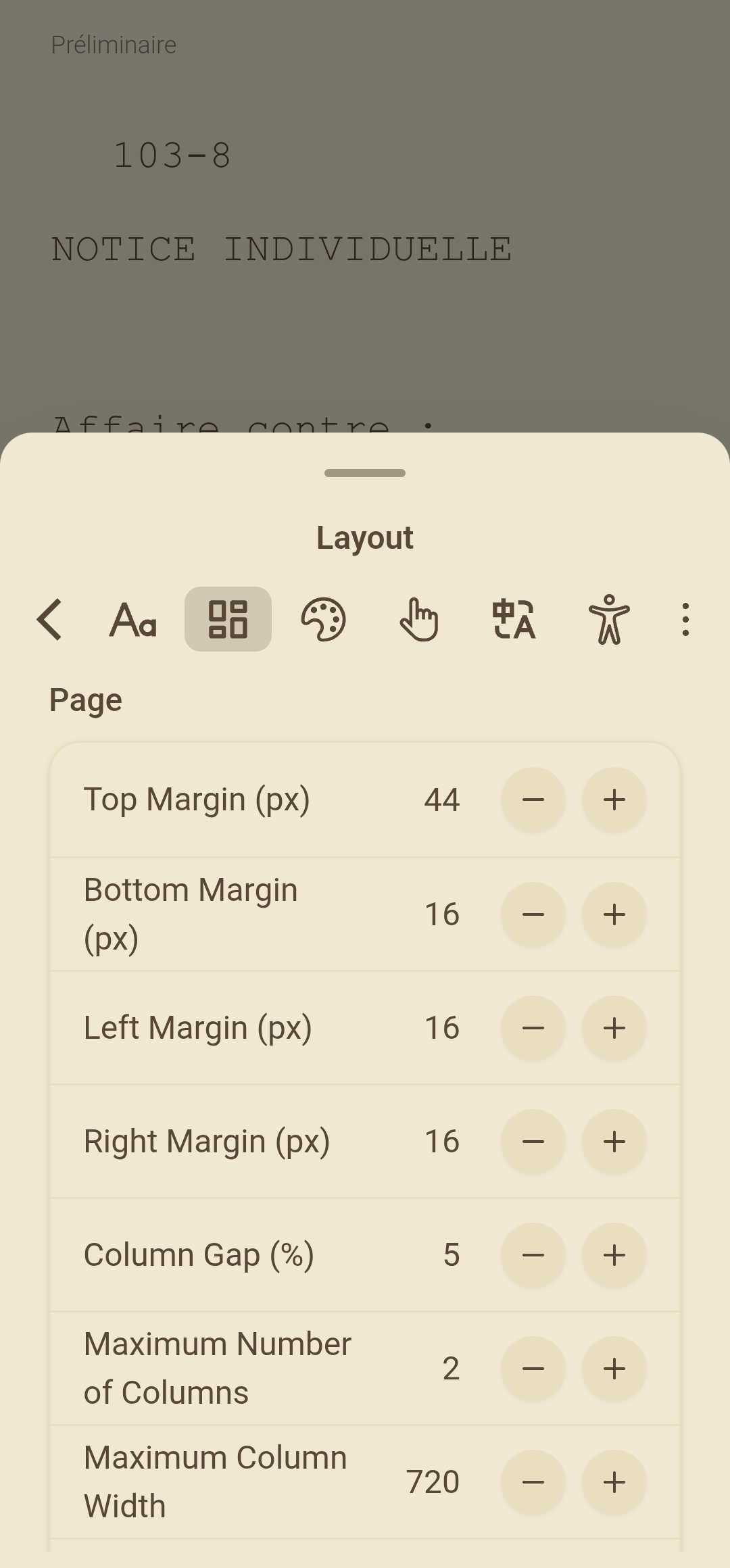Decrease the Bottom Margin value

[533, 914]
